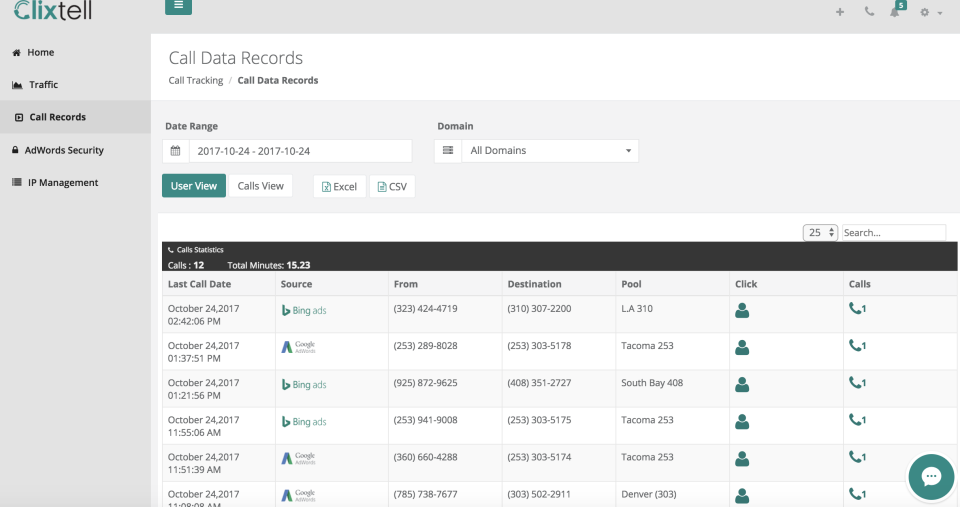Click calls phone icon for South Bay 408
This screenshot has width=960, height=507.
(x=857, y=383)
